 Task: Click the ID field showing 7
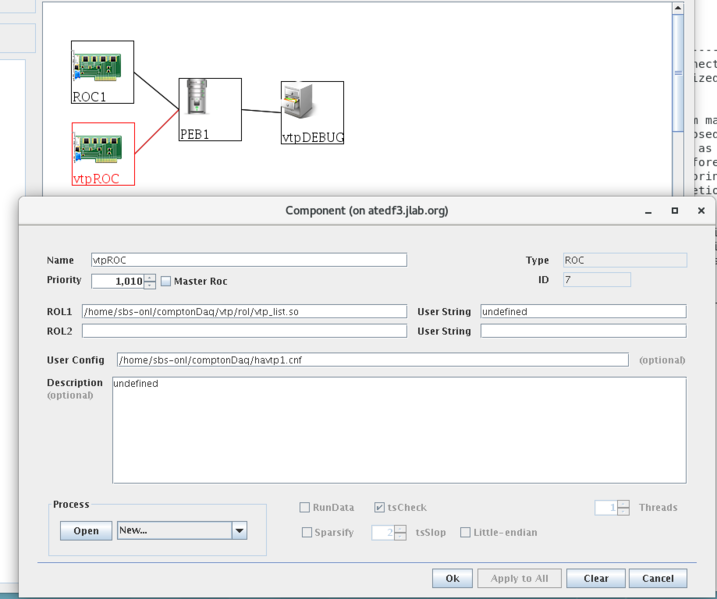597,279
